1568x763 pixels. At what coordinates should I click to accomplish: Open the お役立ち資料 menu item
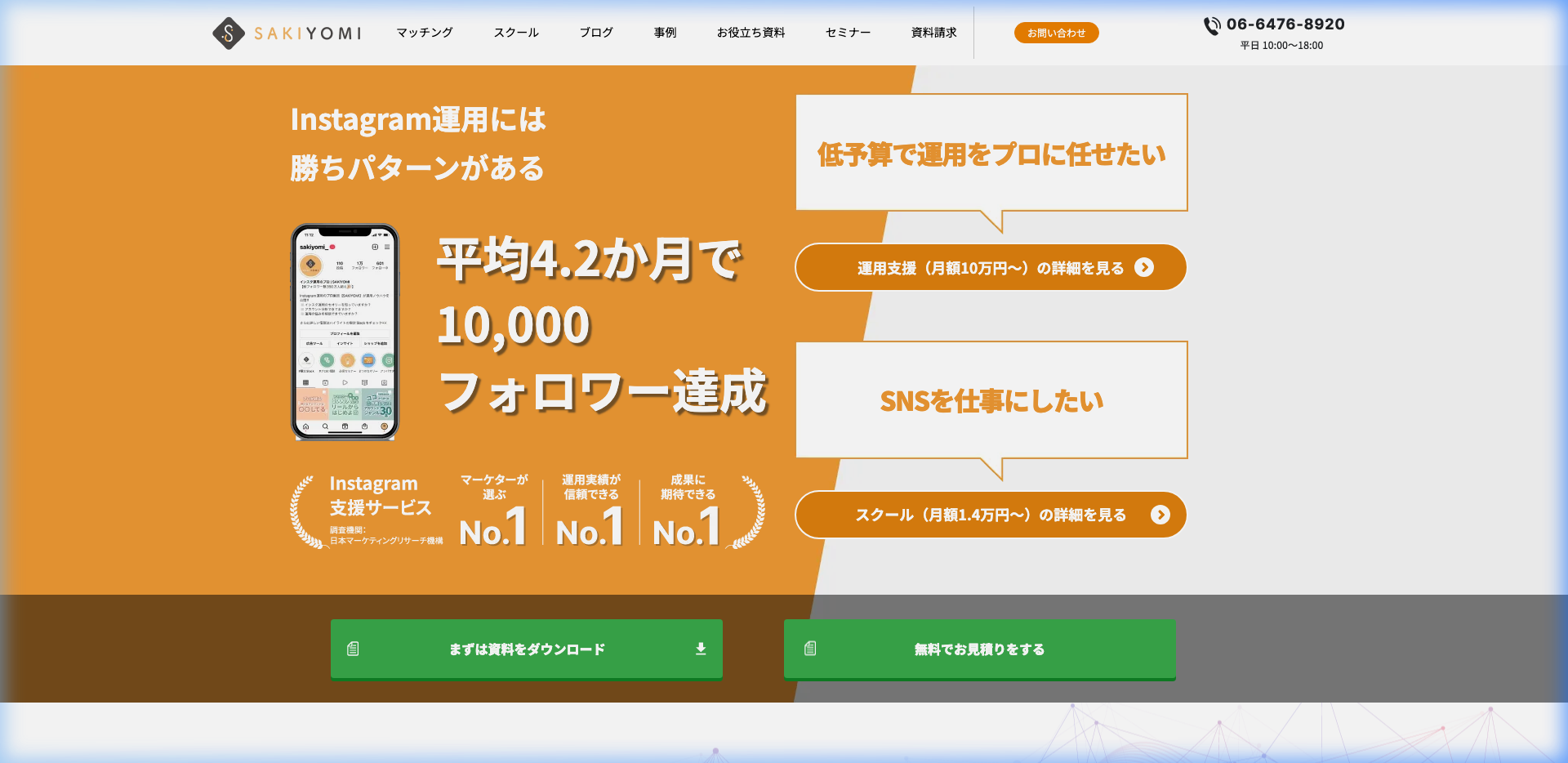pyautogui.click(x=751, y=33)
